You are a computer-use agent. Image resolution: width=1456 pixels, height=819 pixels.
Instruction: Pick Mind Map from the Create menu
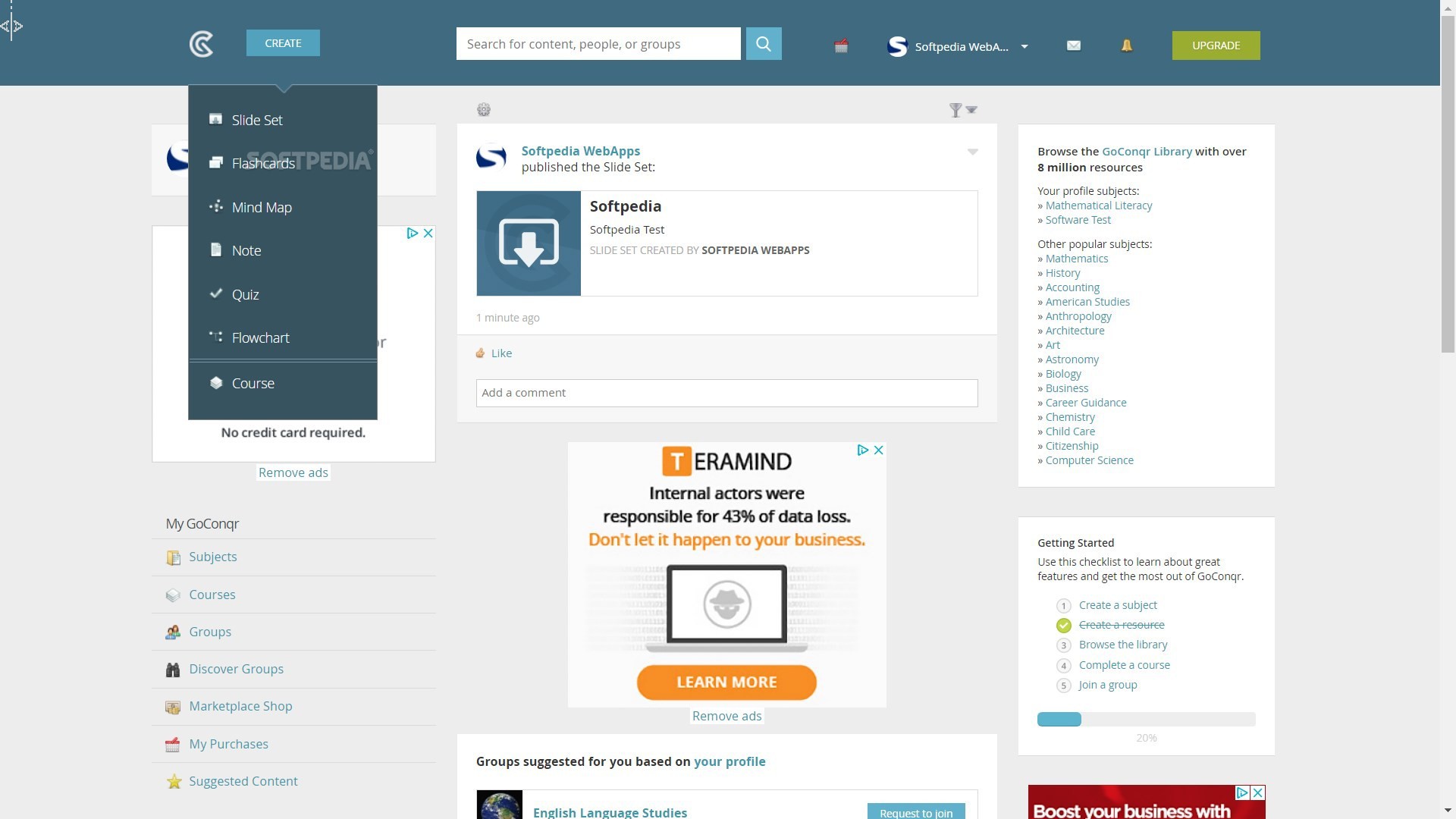pos(261,207)
